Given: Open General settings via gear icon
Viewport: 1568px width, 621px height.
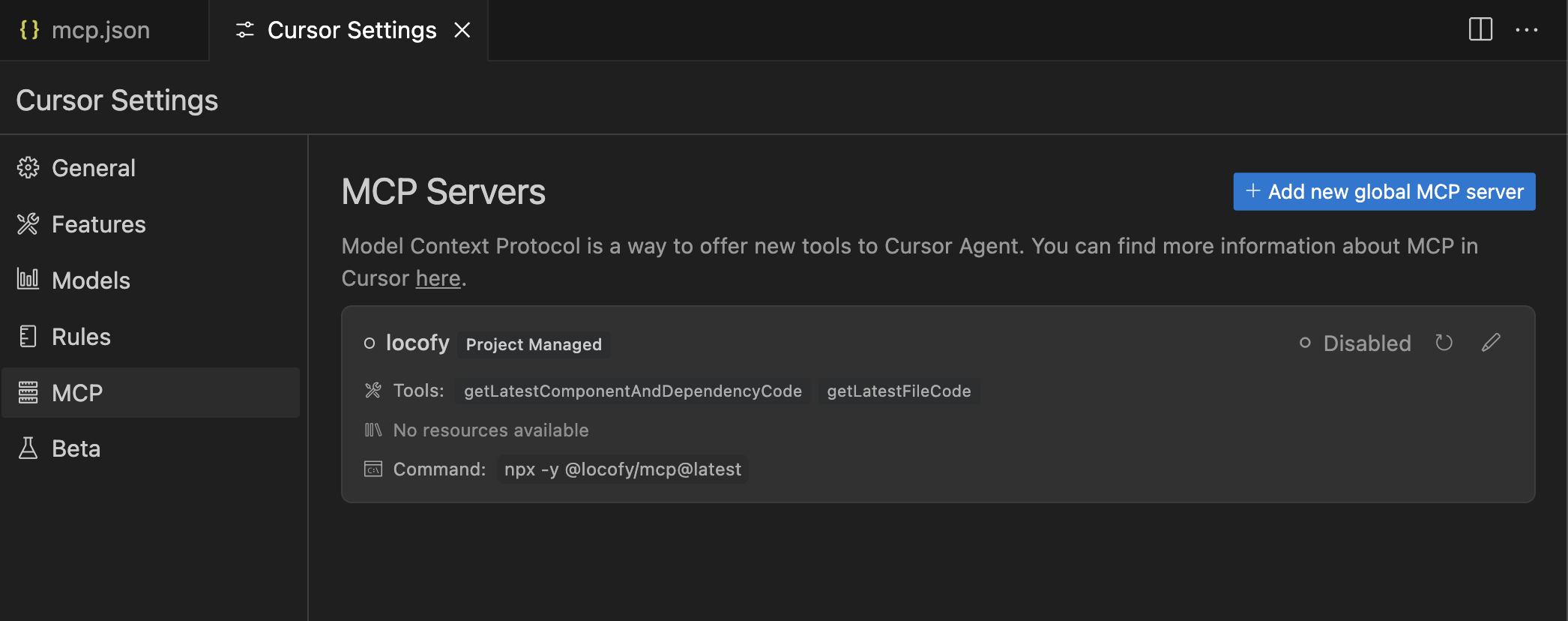Looking at the screenshot, I should [28, 167].
